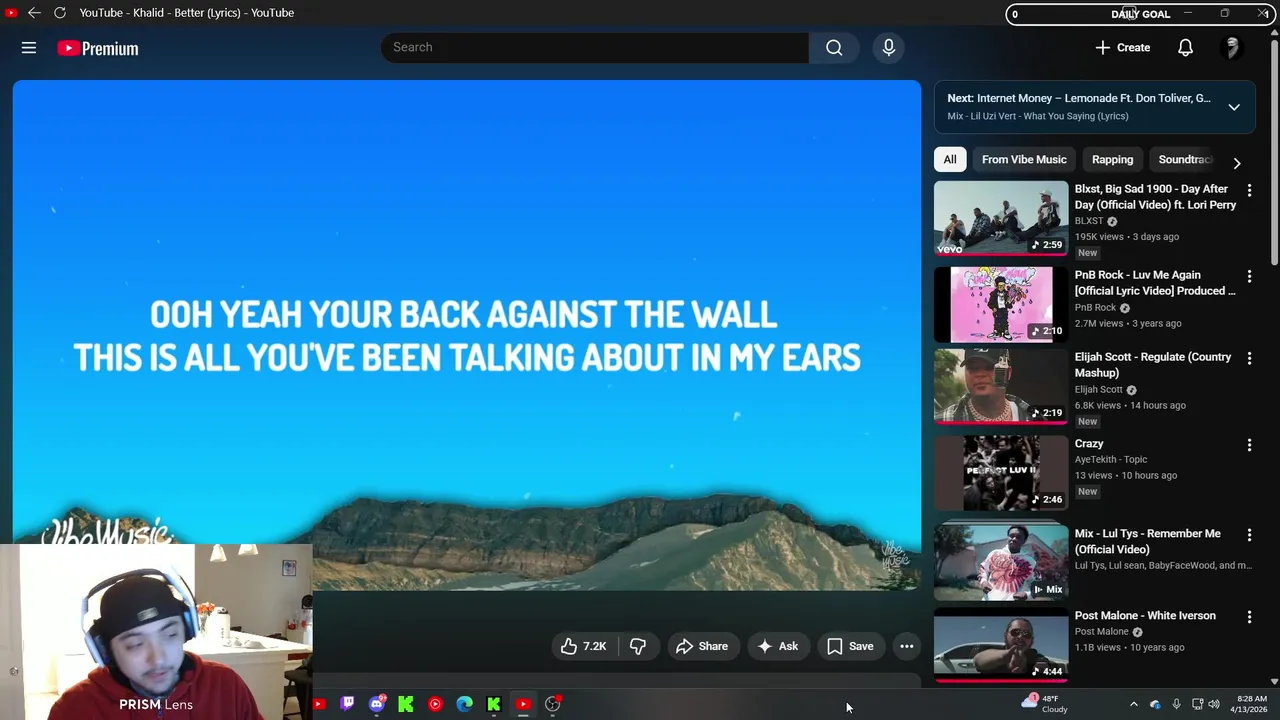Start voice search with microphone icon
Image resolution: width=1280 pixels, height=720 pixels.
coord(889,47)
